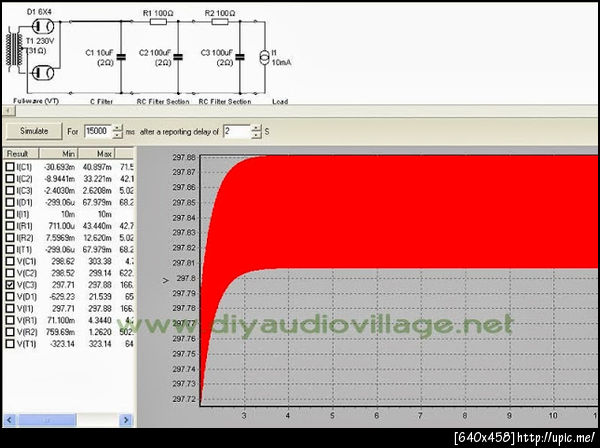Click the http://upic.me/ link
The height and width of the screenshot is (448, 600).
click(x=556, y=437)
